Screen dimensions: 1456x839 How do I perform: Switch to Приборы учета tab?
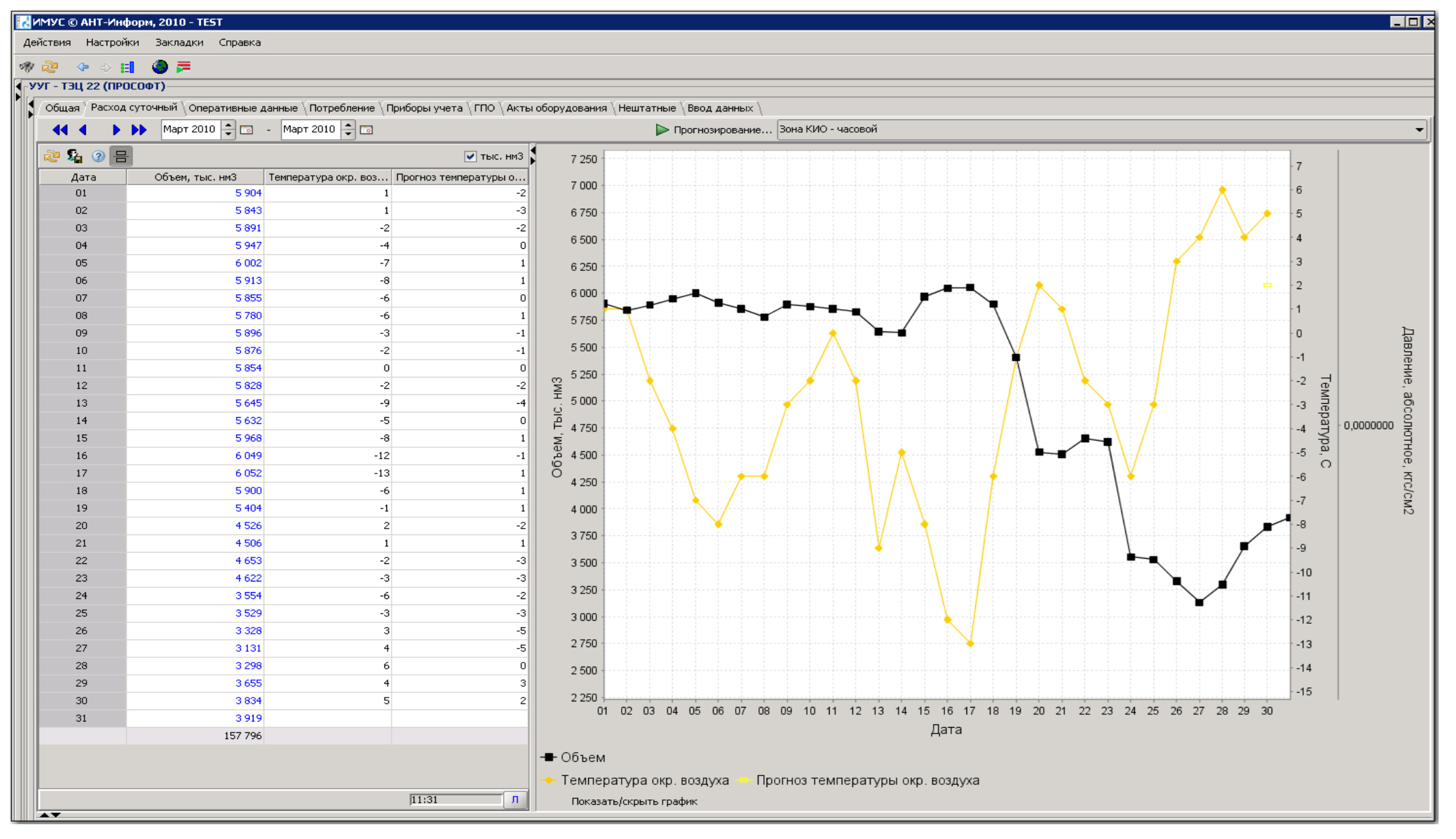pyautogui.click(x=425, y=108)
